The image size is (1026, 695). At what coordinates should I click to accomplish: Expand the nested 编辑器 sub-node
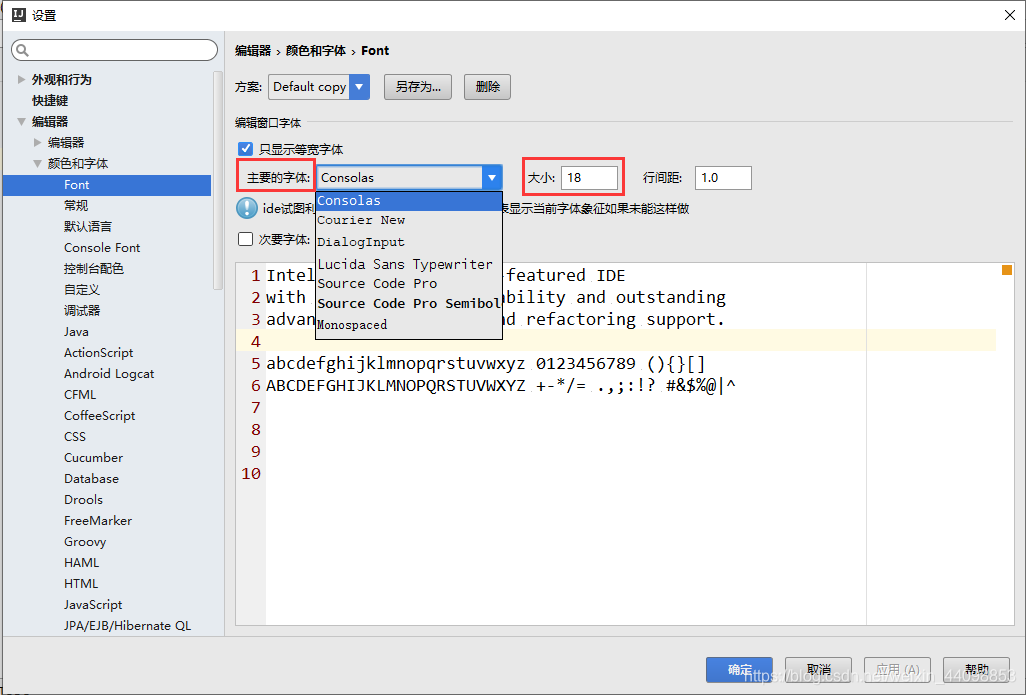pyautogui.click(x=37, y=142)
